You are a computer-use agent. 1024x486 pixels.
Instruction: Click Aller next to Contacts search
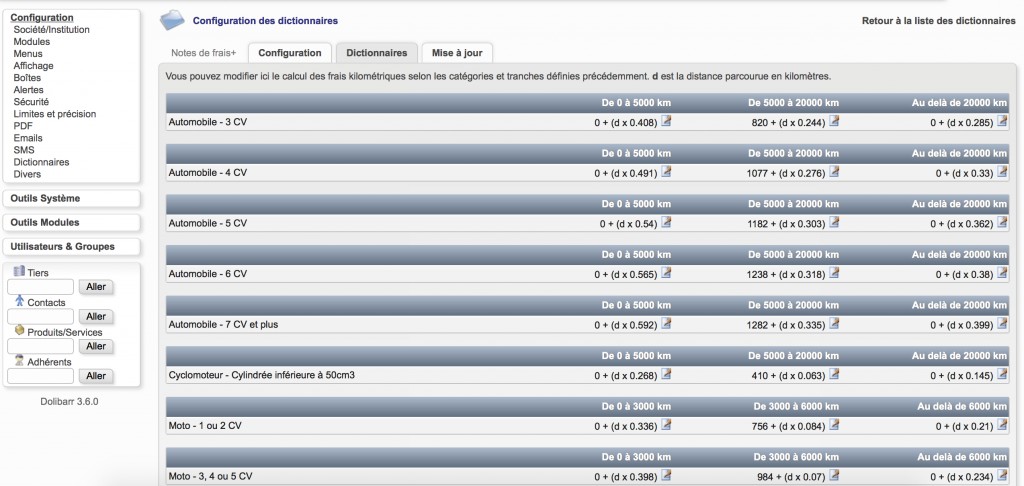(96, 317)
